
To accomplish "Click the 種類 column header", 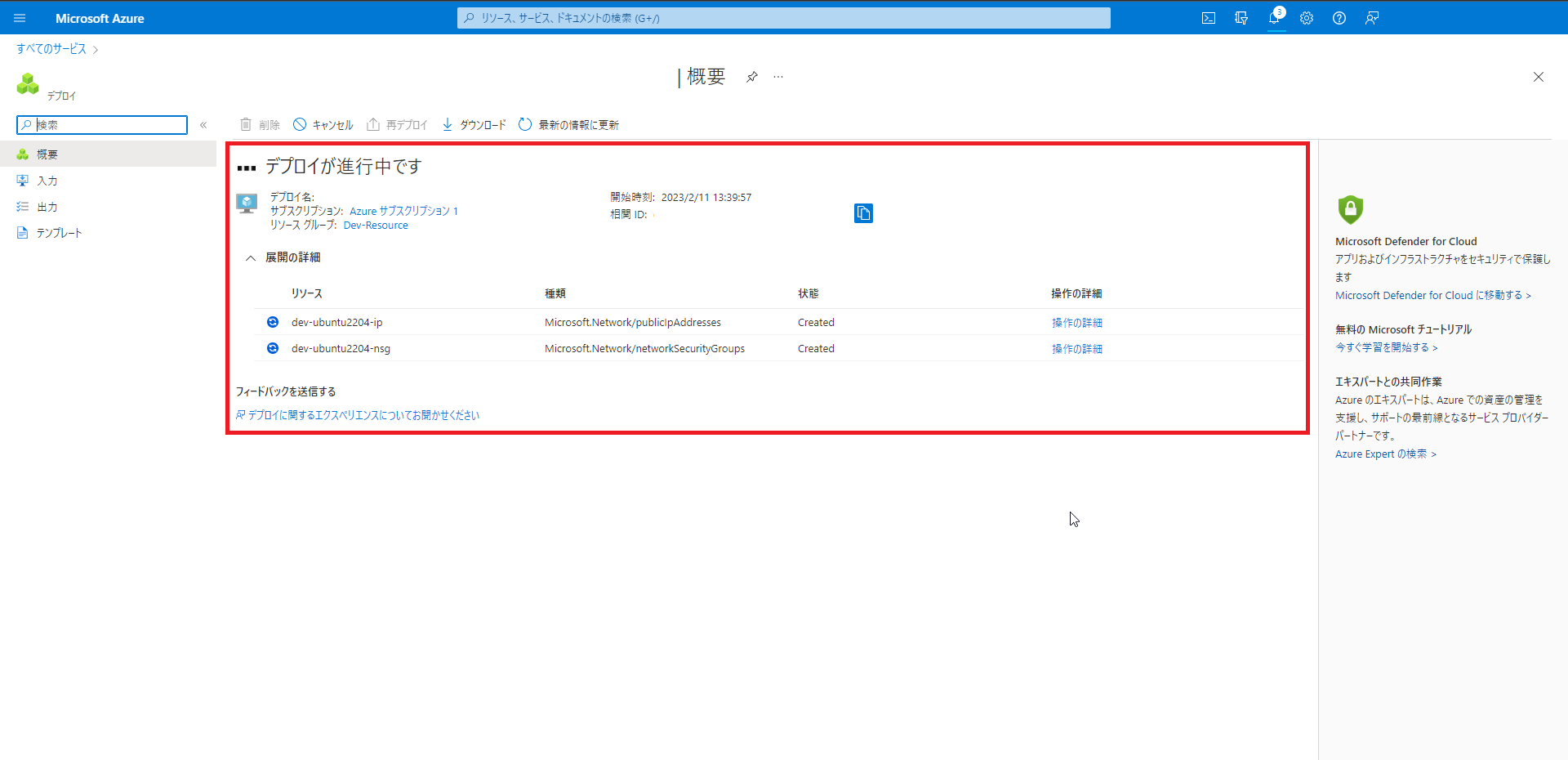I will pyautogui.click(x=555, y=293).
